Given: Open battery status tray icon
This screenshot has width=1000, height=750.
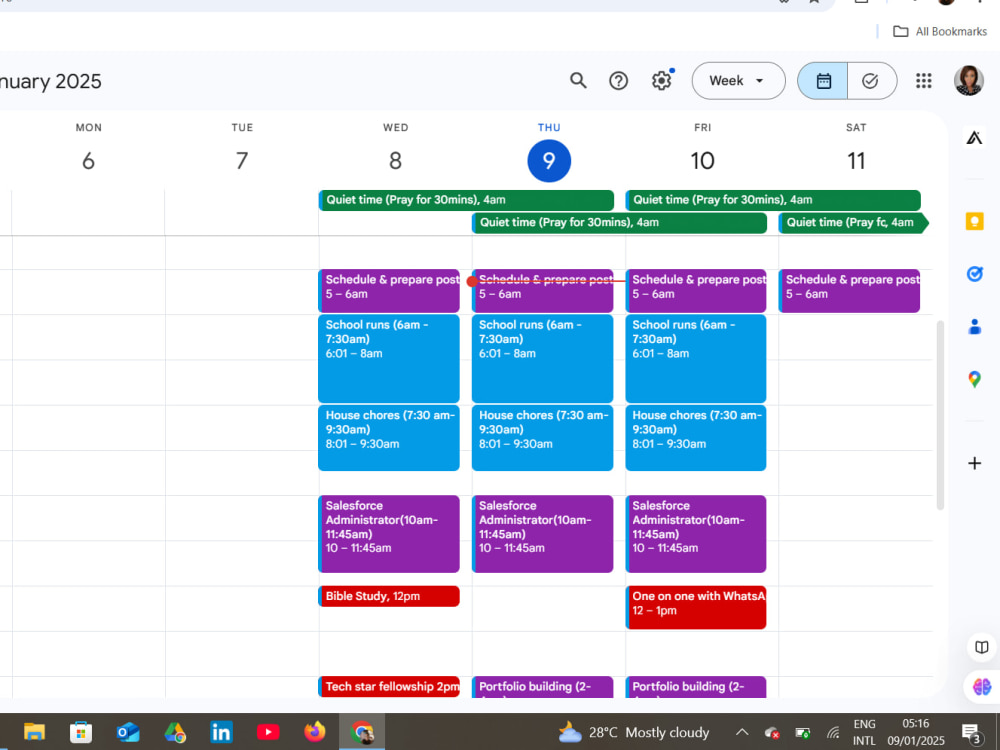Looking at the screenshot, I should tap(802, 732).
